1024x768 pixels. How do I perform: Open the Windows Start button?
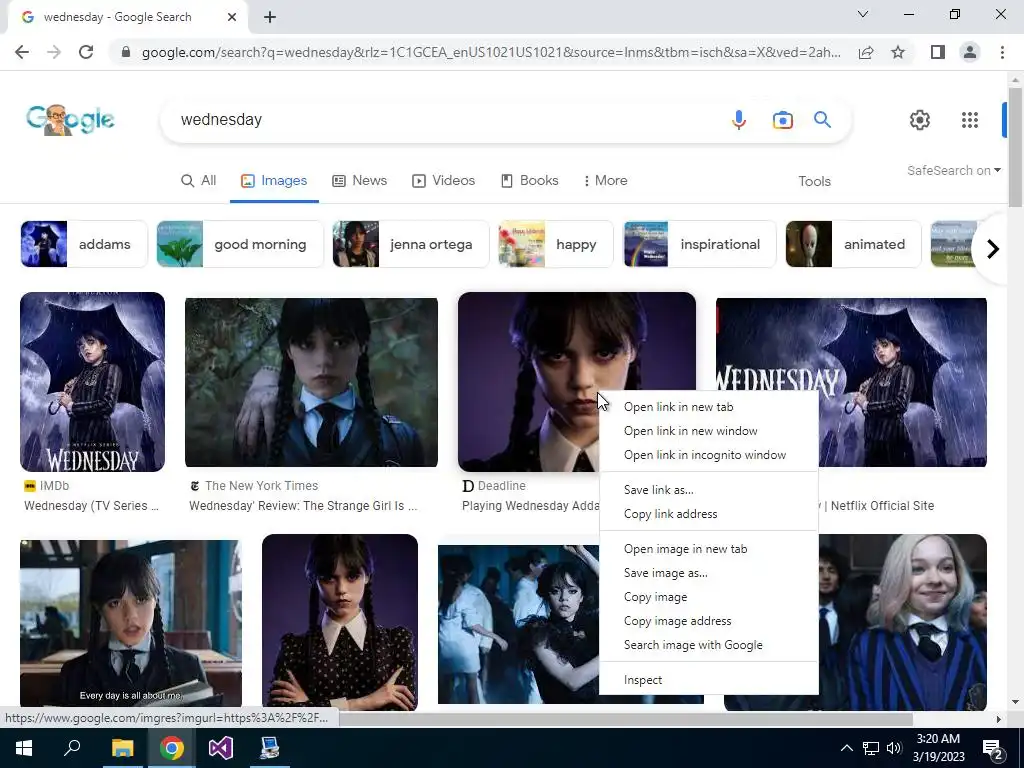click(x=24, y=748)
